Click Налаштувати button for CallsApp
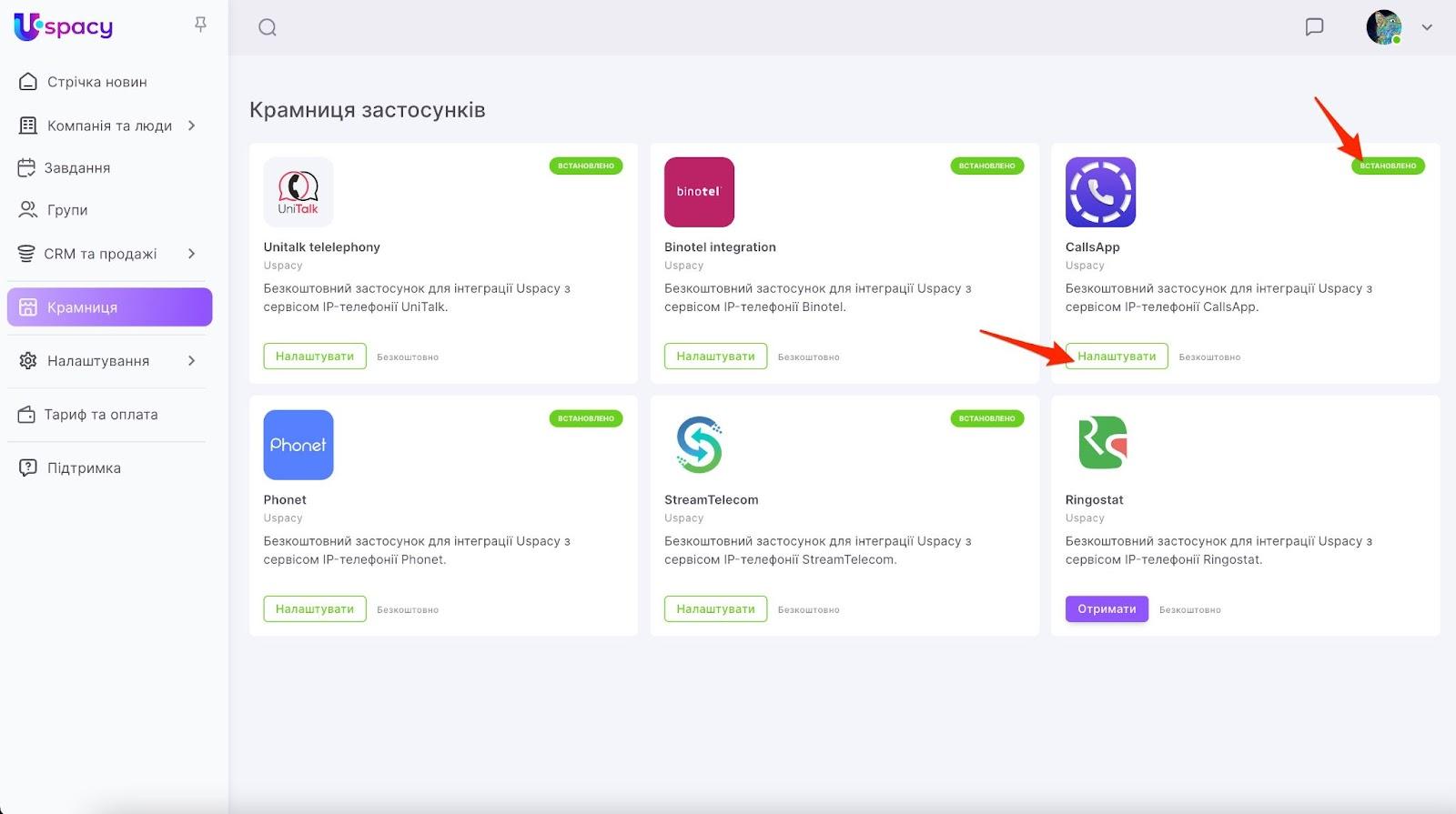 (1117, 357)
